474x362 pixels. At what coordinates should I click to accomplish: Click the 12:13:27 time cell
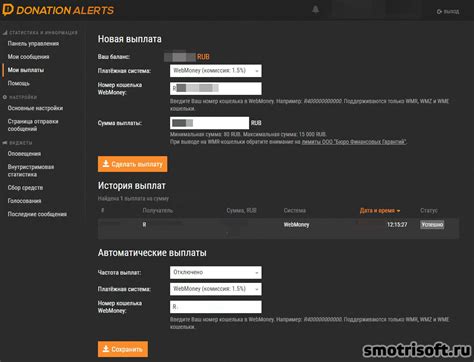click(x=397, y=225)
